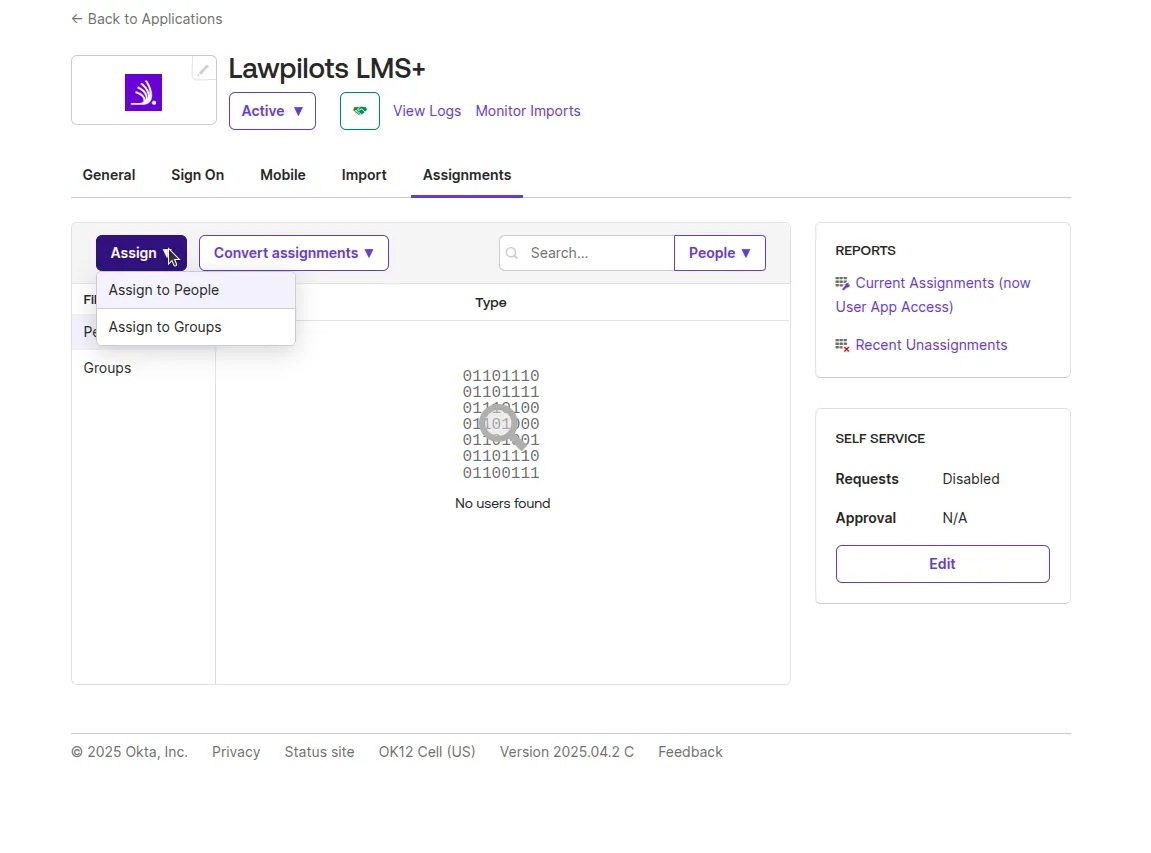Open the Active status dropdown
1151x853 pixels.
[272, 111]
